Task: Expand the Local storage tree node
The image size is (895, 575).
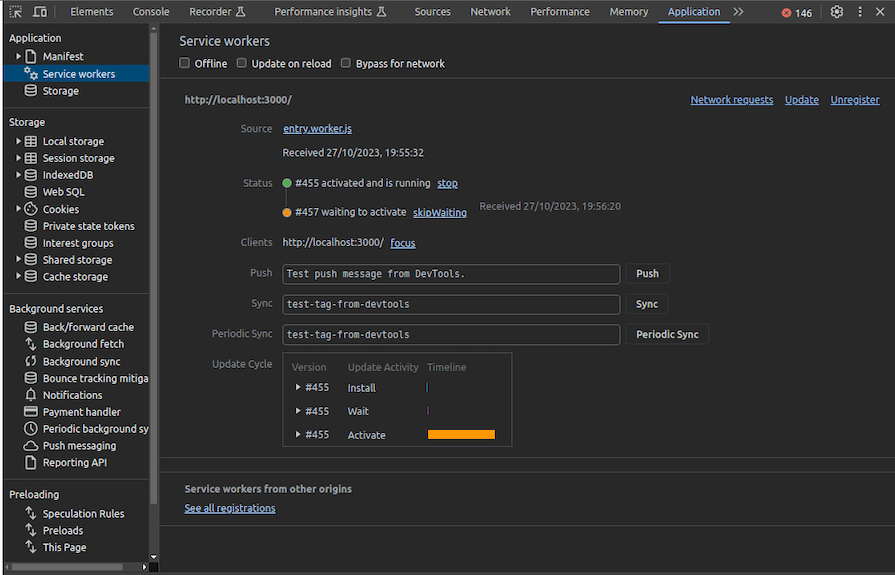Action: click(x=19, y=142)
